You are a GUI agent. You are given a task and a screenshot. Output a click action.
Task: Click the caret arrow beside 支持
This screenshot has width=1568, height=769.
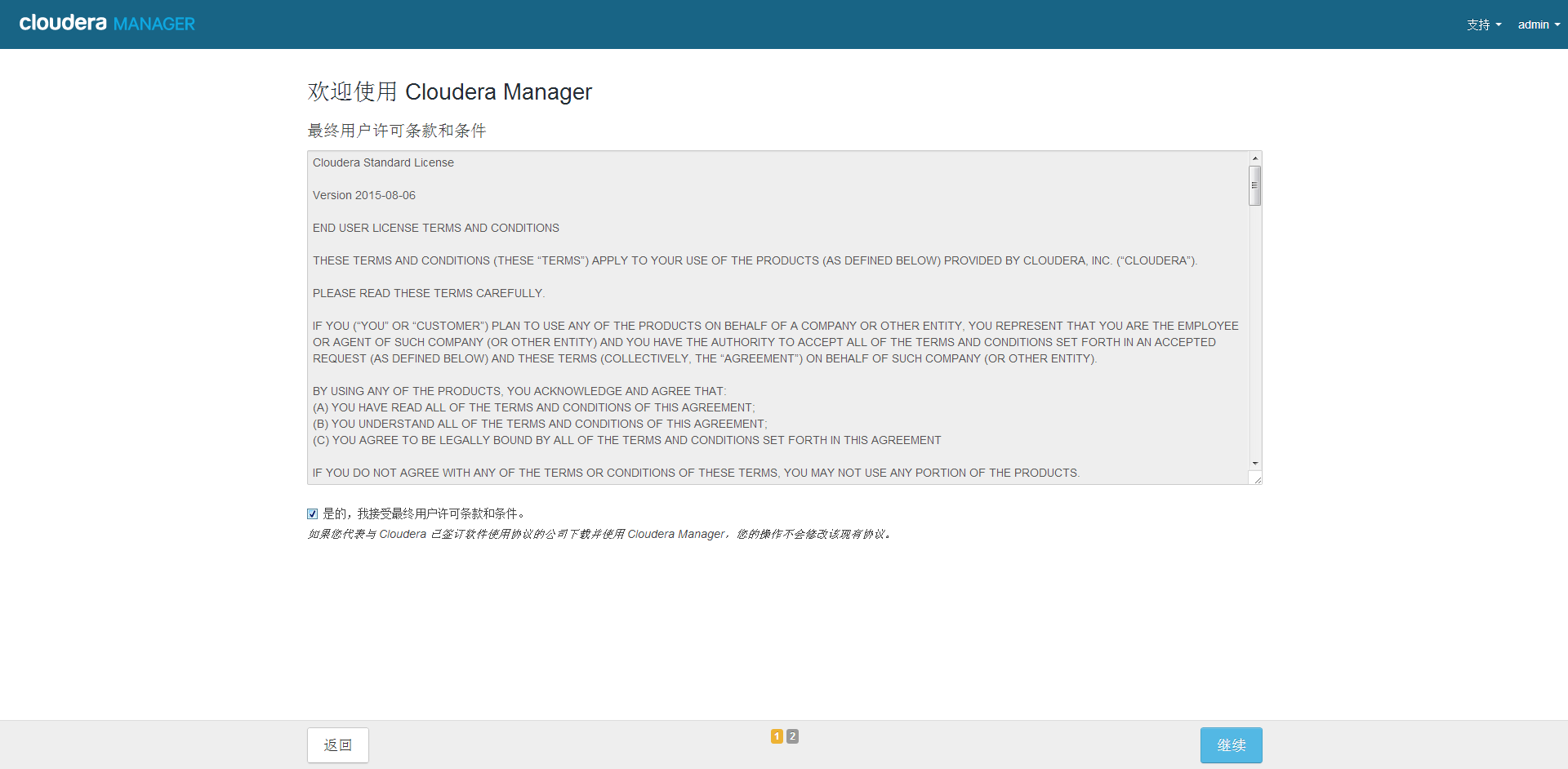[x=1499, y=25]
